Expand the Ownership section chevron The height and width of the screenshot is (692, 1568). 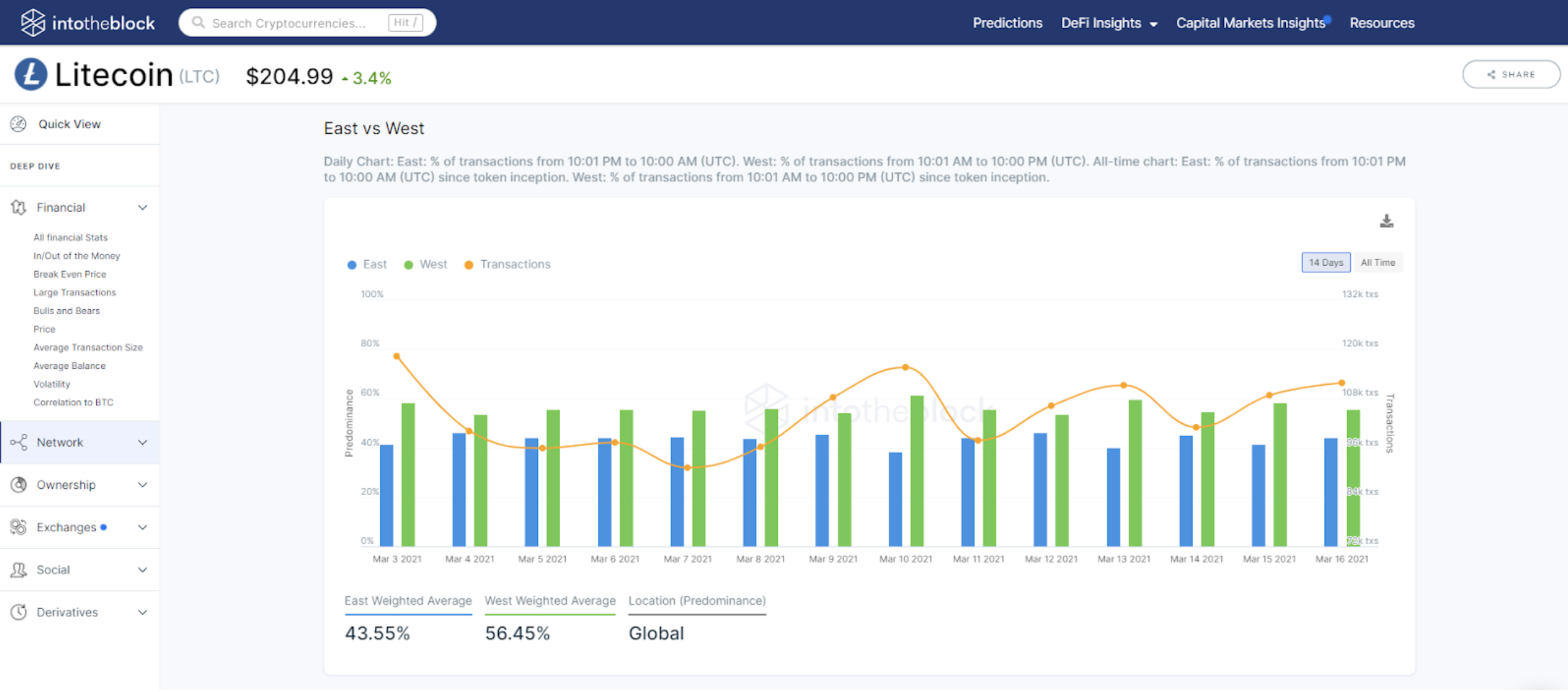pyautogui.click(x=142, y=485)
